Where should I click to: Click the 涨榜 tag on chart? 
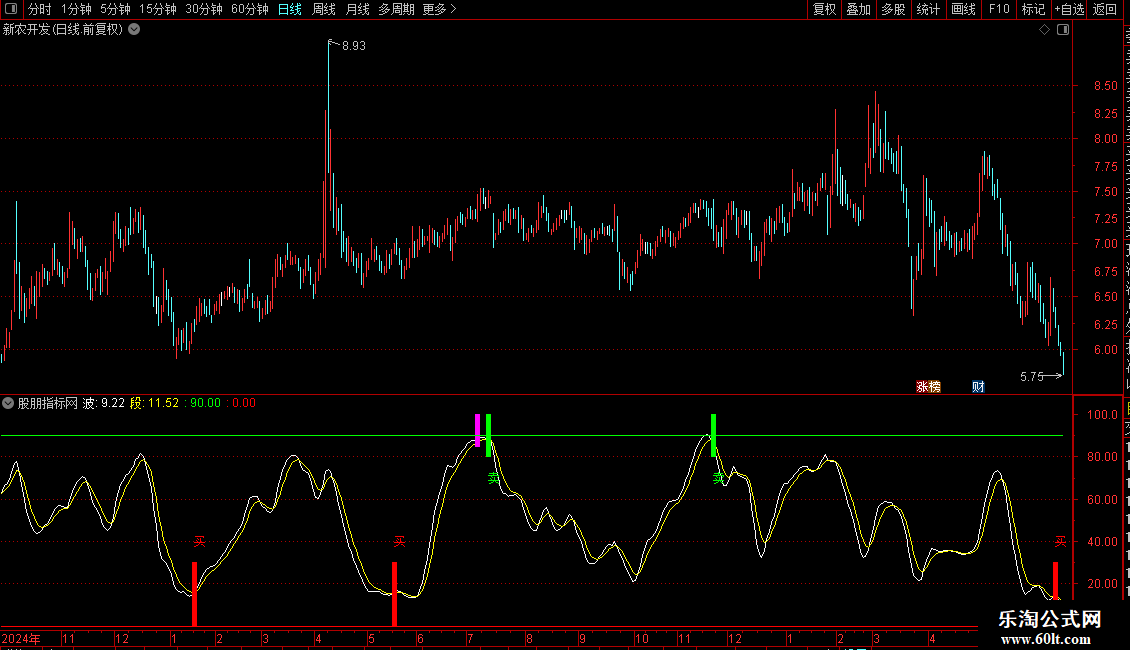click(x=928, y=387)
